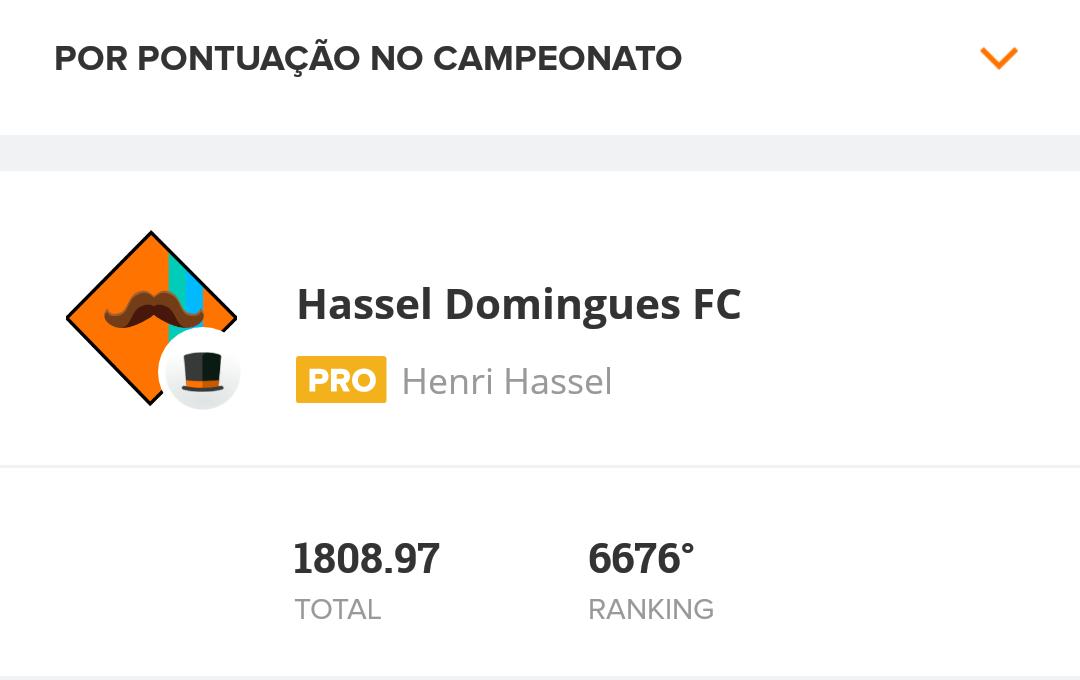Tap the top hat mascot badge
Image resolution: width=1080 pixels, height=680 pixels.
point(202,371)
